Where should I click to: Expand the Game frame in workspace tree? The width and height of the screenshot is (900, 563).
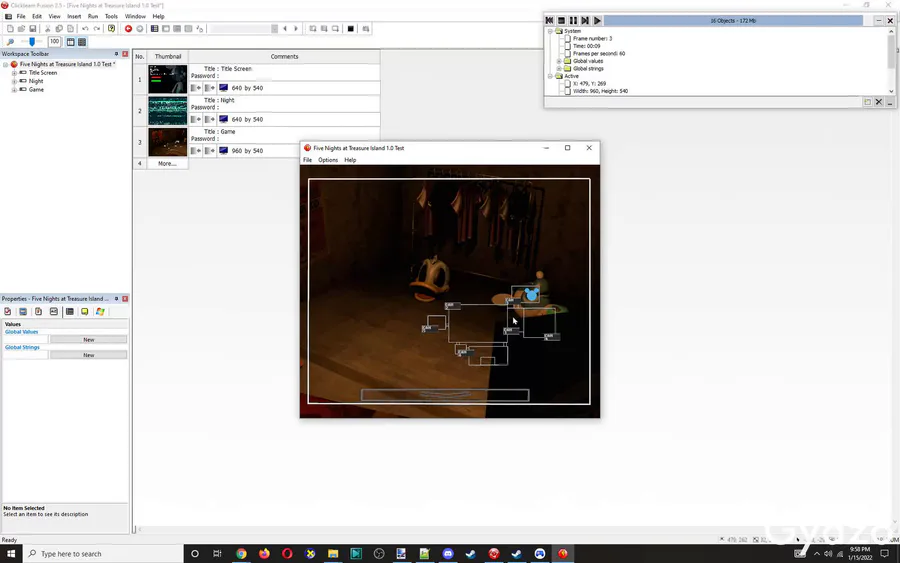14,90
